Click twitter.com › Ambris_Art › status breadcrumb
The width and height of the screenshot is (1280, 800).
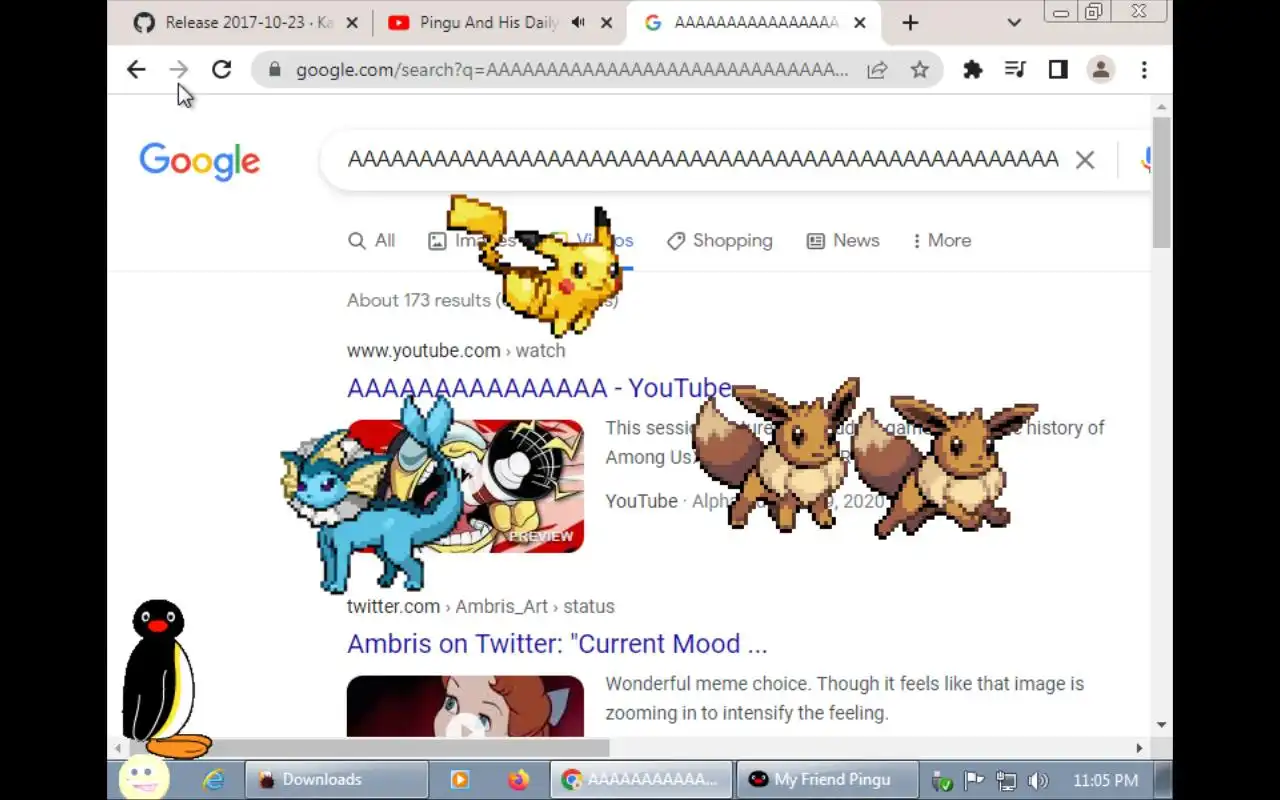[x=480, y=607]
